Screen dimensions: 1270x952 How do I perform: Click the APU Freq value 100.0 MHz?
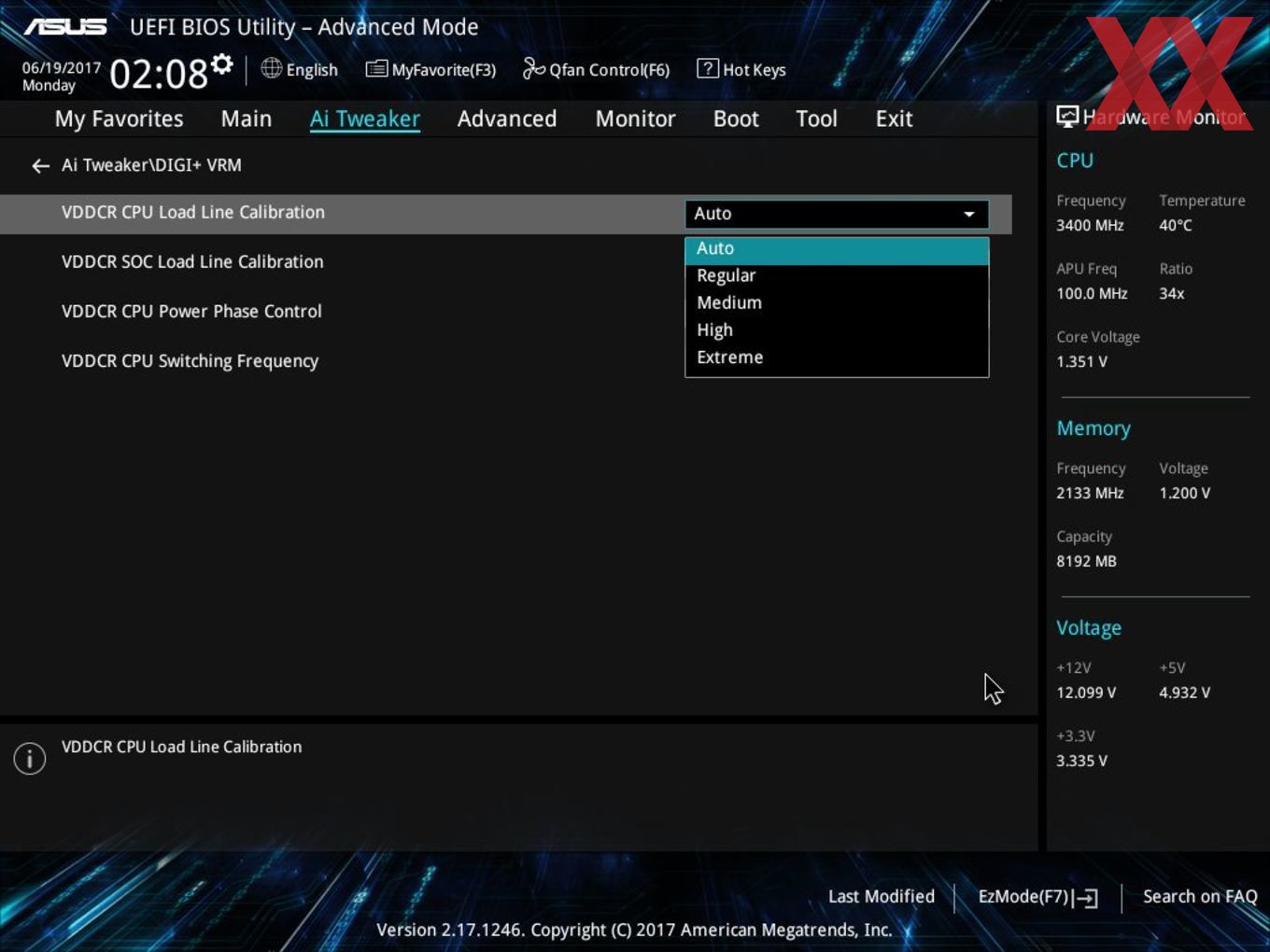1092,294
